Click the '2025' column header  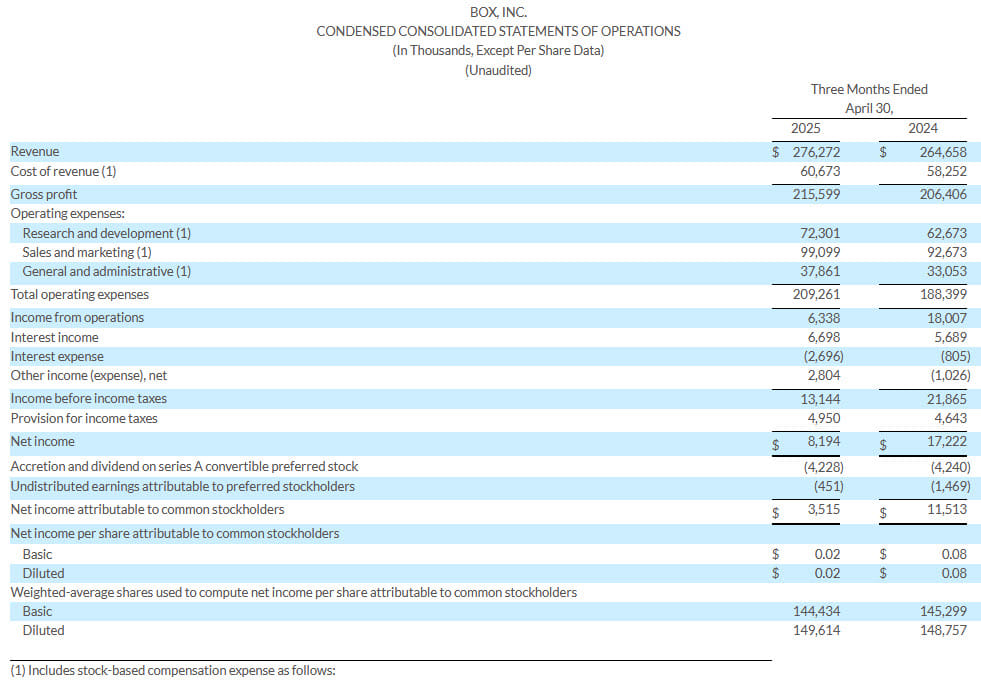805,128
